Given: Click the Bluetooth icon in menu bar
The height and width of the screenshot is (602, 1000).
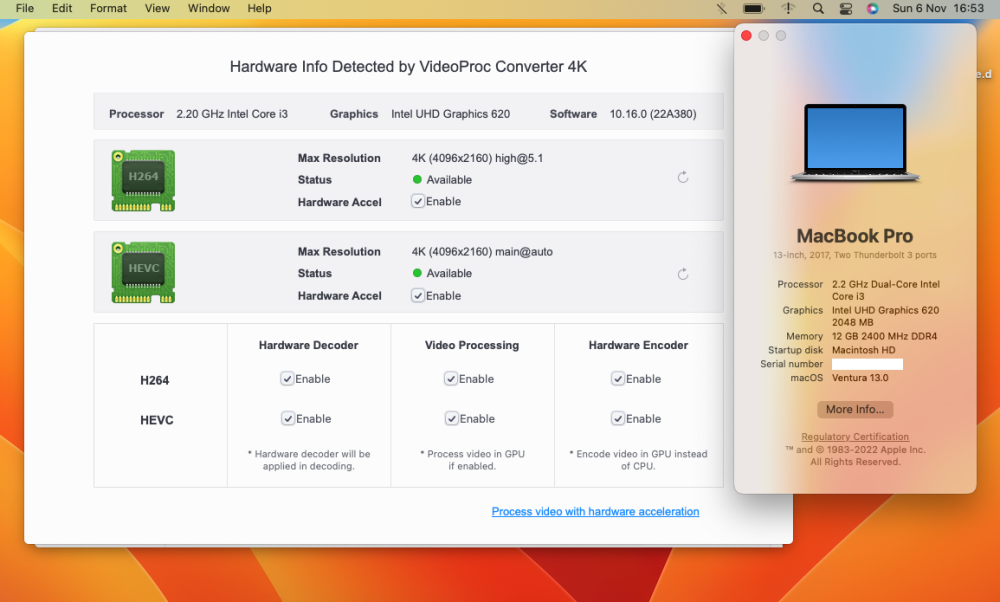Looking at the screenshot, I should coord(721,8).
